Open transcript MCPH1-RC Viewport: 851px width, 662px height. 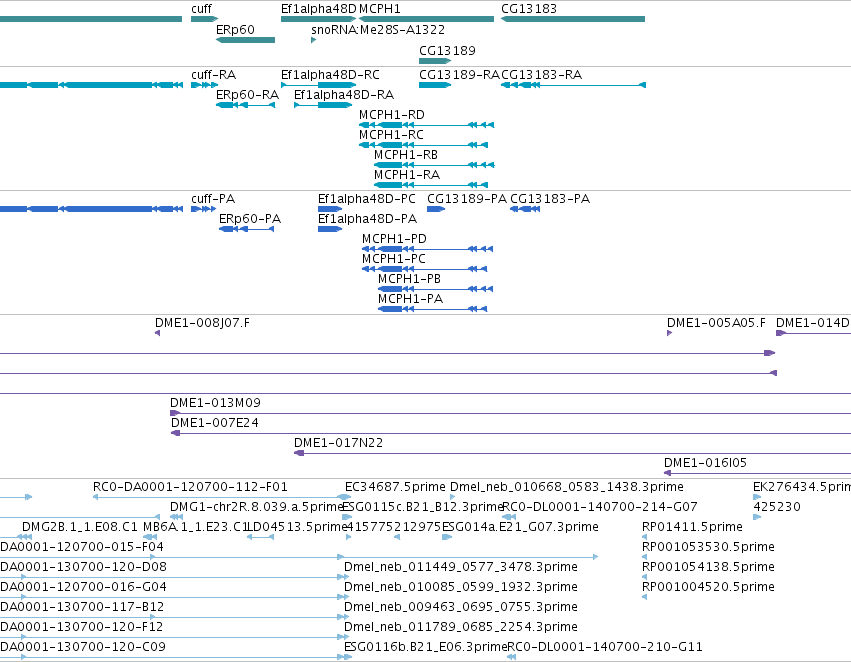[x=391, y=135]
